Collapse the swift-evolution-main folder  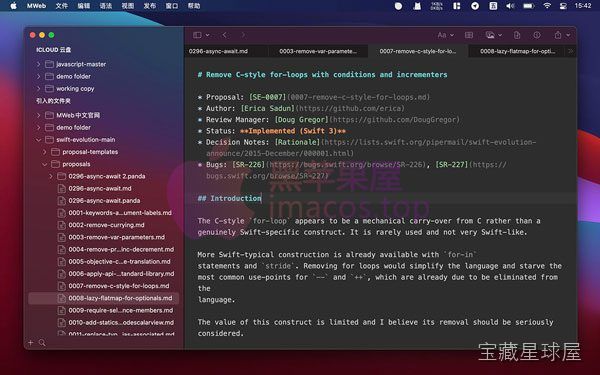pyautogui.click(x=38, y=140)
